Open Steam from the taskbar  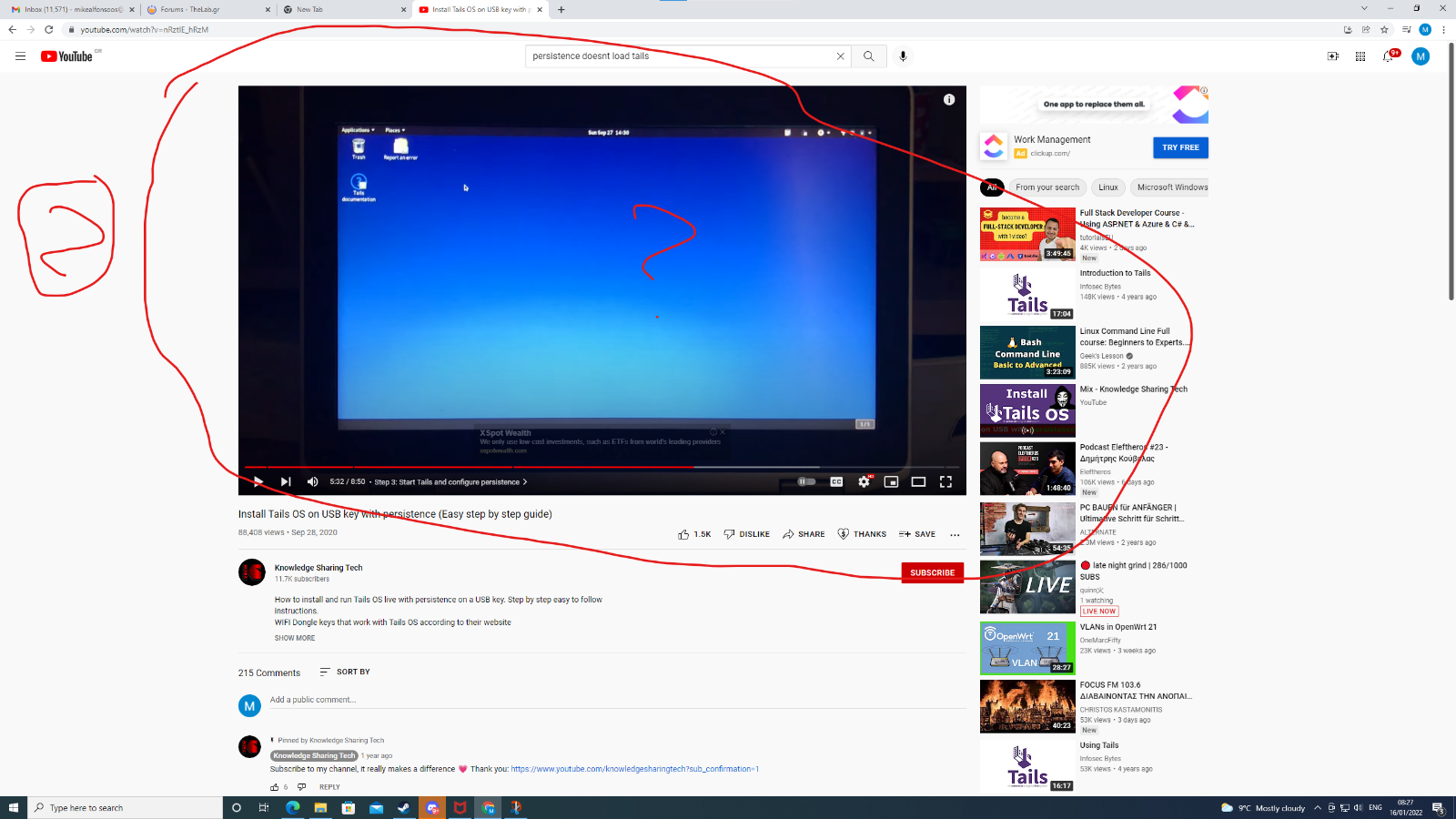coord(404,808)
